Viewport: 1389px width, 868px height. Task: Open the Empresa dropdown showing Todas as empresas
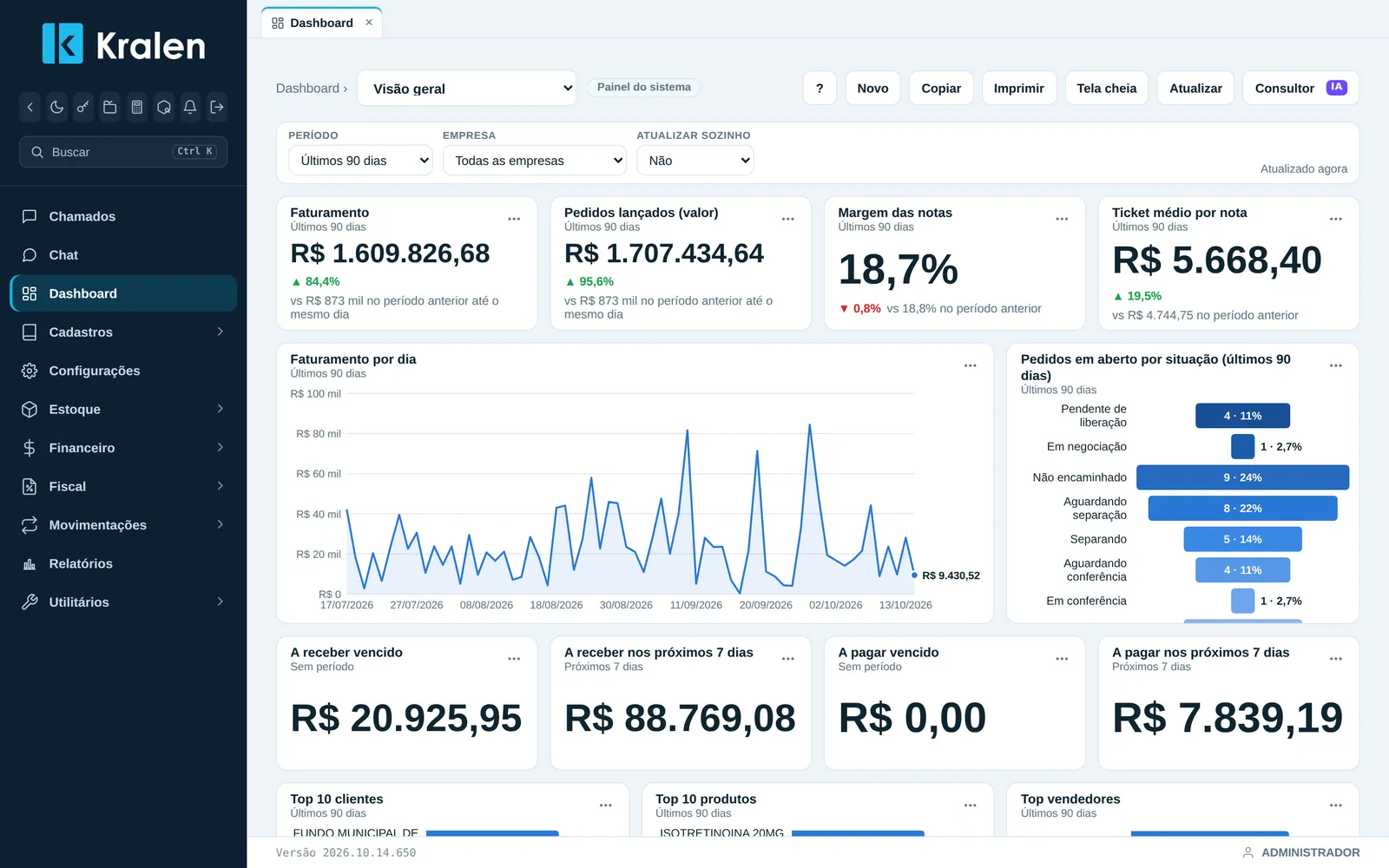tap(535, 161)
